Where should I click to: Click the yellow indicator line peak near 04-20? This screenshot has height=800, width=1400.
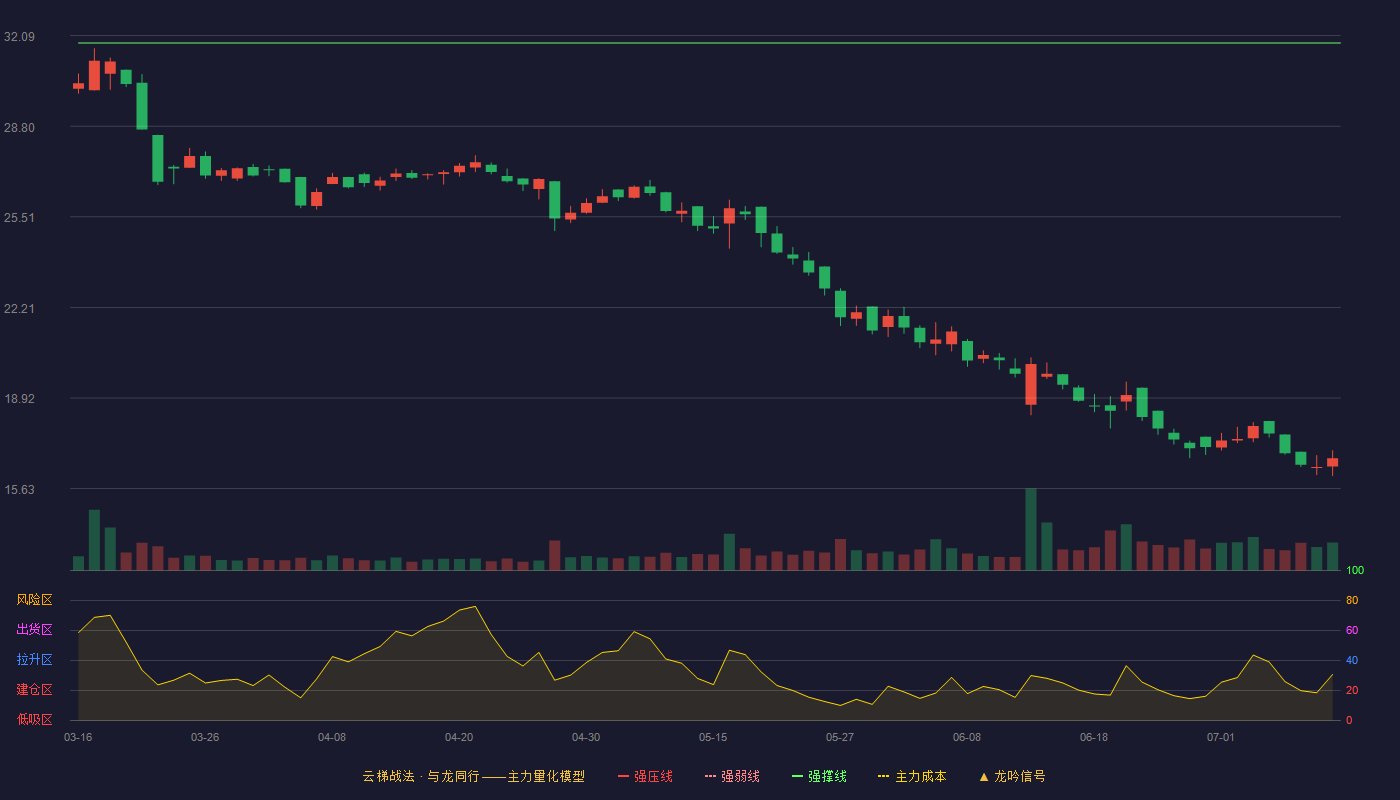[475, 606]
